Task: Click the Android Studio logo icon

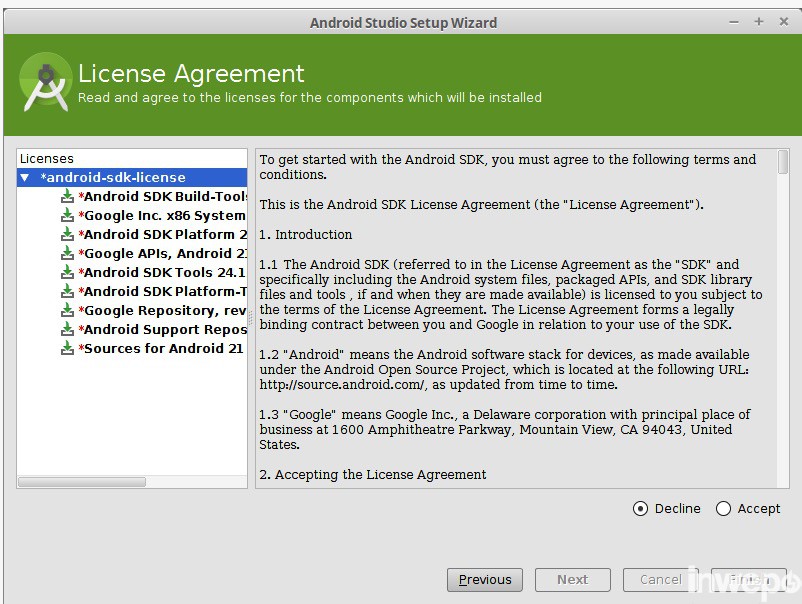Action: click(44, 83)
